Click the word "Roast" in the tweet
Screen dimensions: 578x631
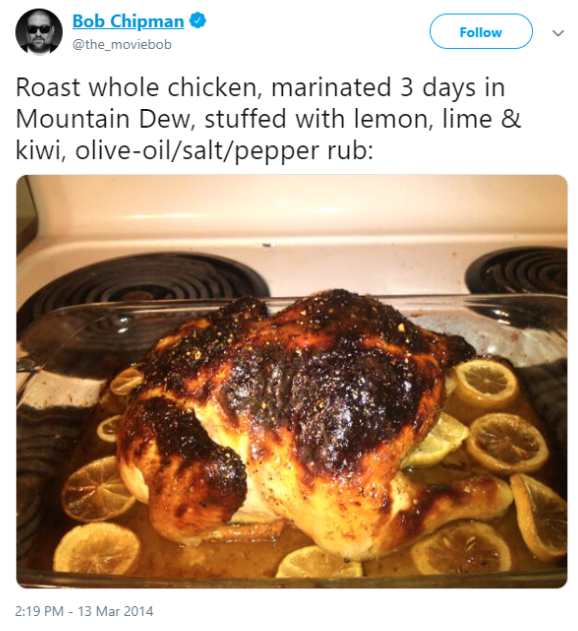click(x=48, y=87)
